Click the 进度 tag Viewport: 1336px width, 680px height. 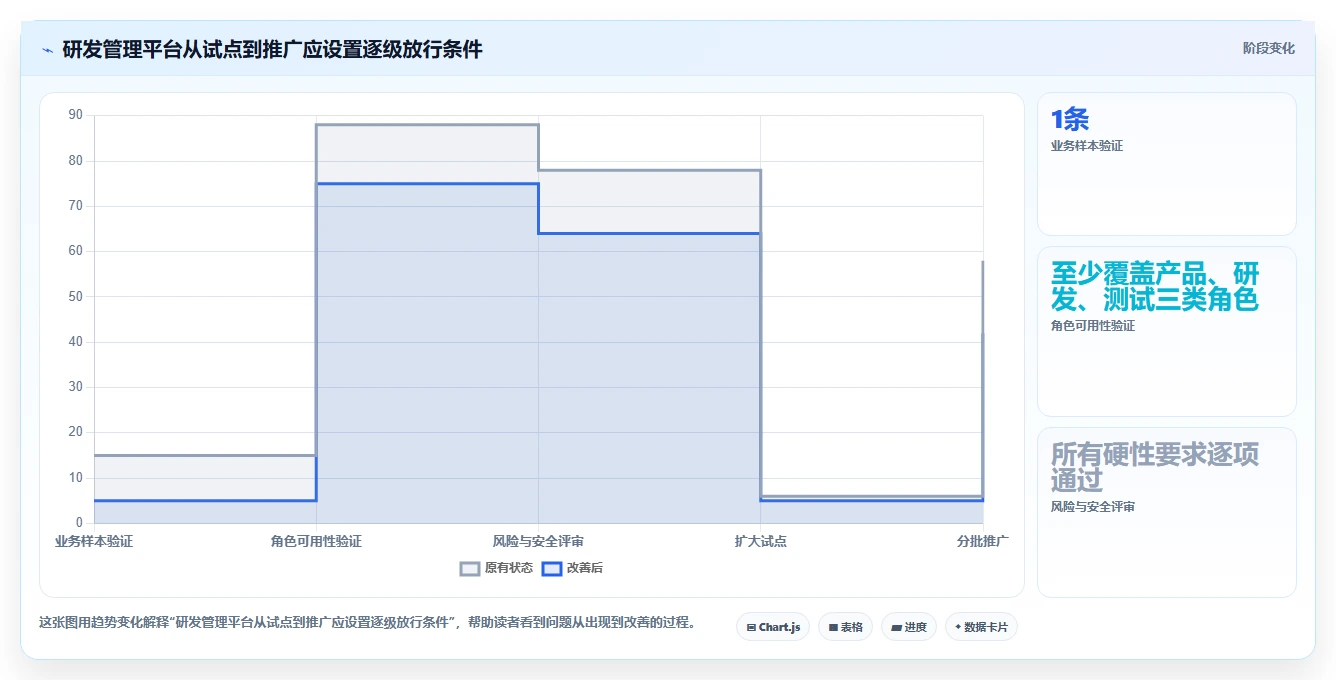pos(908,627)
